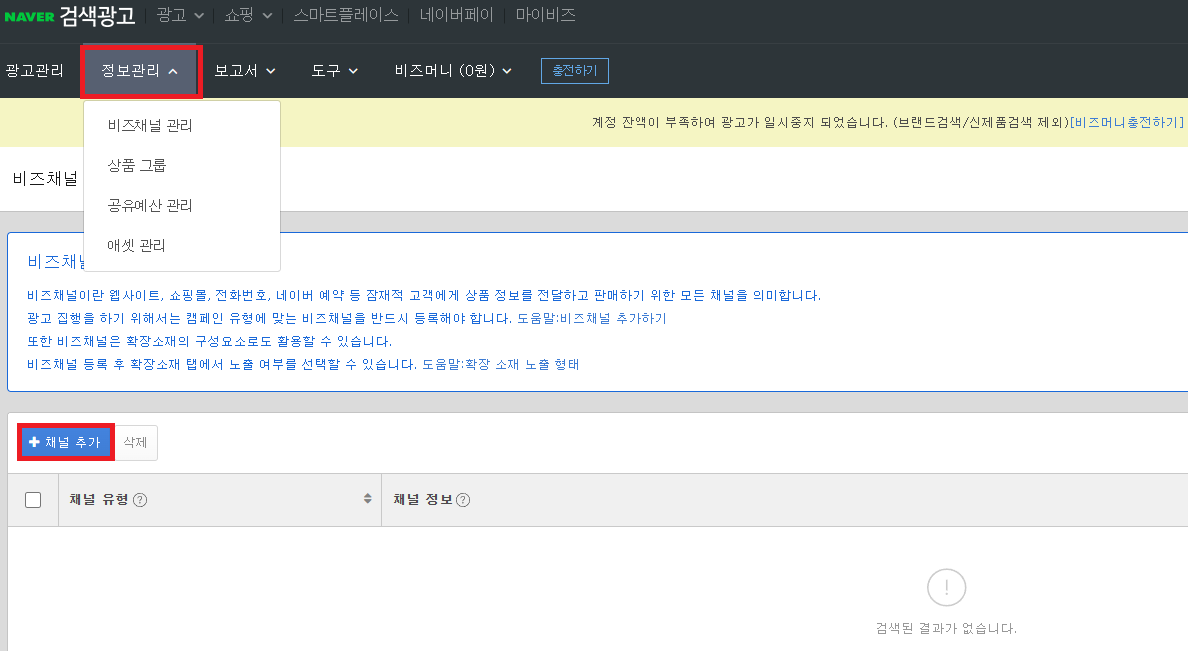
Task: Expand the 도구 menu
Action: coord(334,70)
